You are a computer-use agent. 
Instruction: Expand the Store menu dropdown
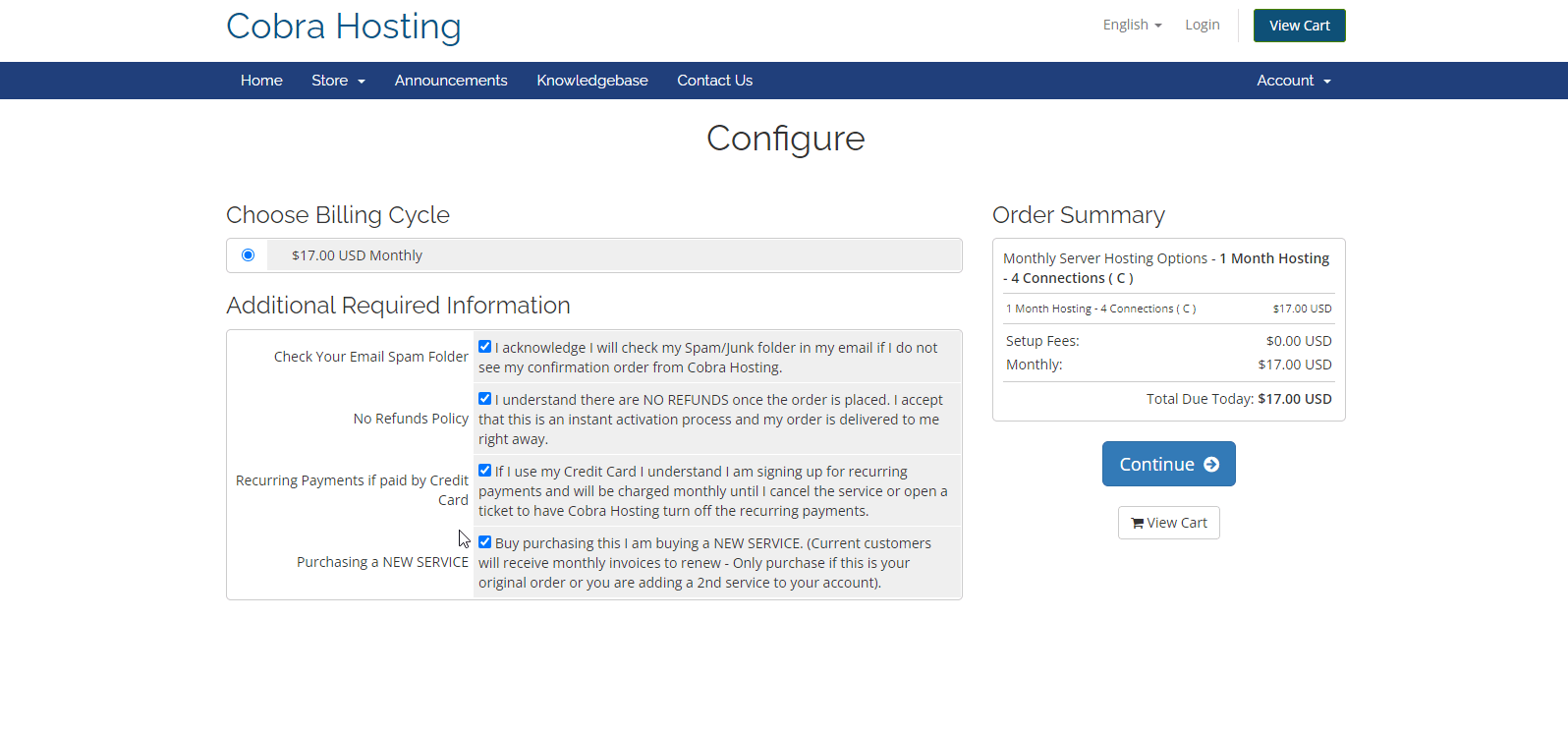(338, 81)
